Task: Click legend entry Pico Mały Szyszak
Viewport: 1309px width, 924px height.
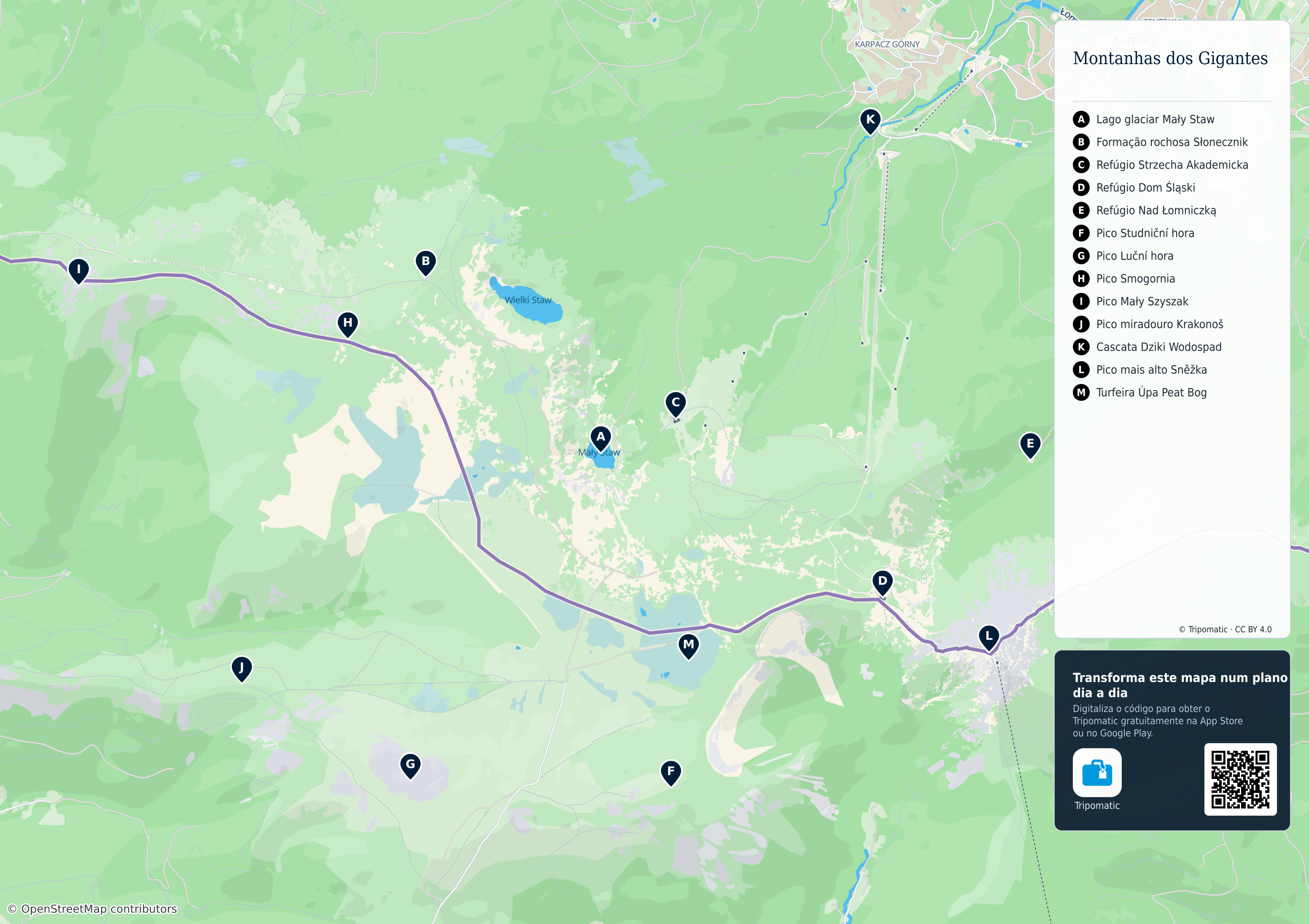Action: pyautogui.click(x=1131, y=301)
